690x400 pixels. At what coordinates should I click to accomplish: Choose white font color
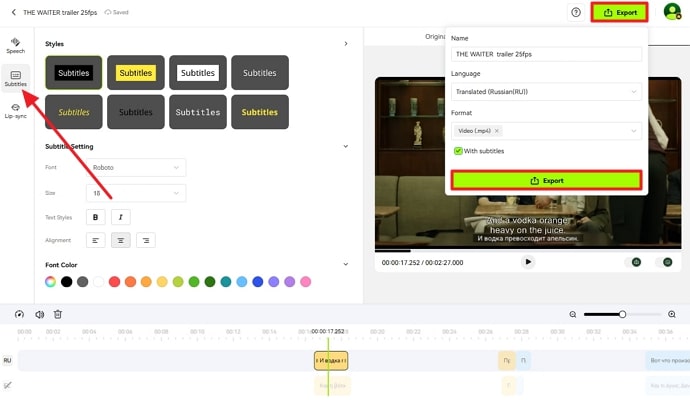[99, 282]
